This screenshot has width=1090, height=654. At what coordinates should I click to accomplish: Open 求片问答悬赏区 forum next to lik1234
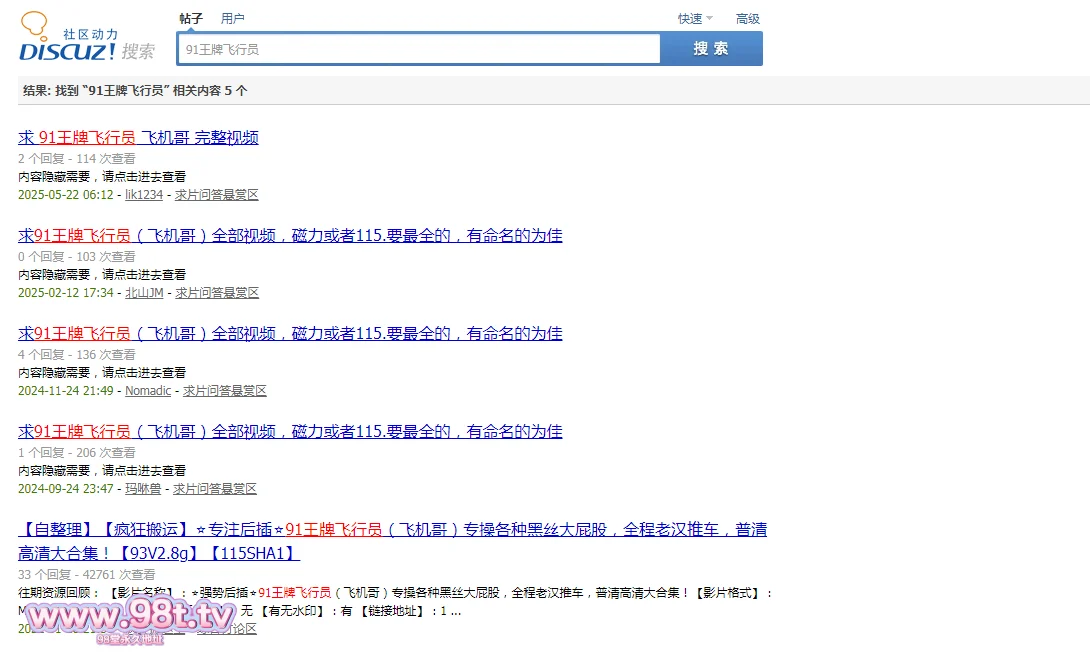(x=216, y=195)
